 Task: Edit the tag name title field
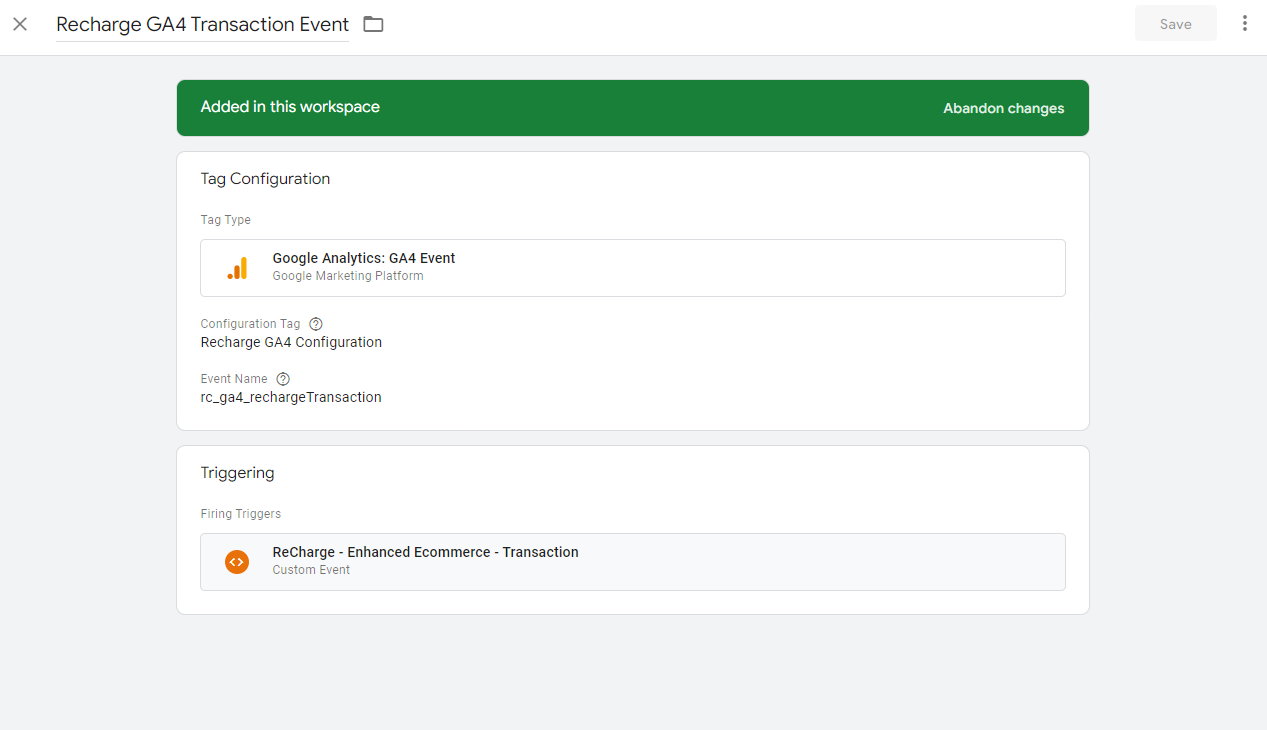tap(202, 24)
